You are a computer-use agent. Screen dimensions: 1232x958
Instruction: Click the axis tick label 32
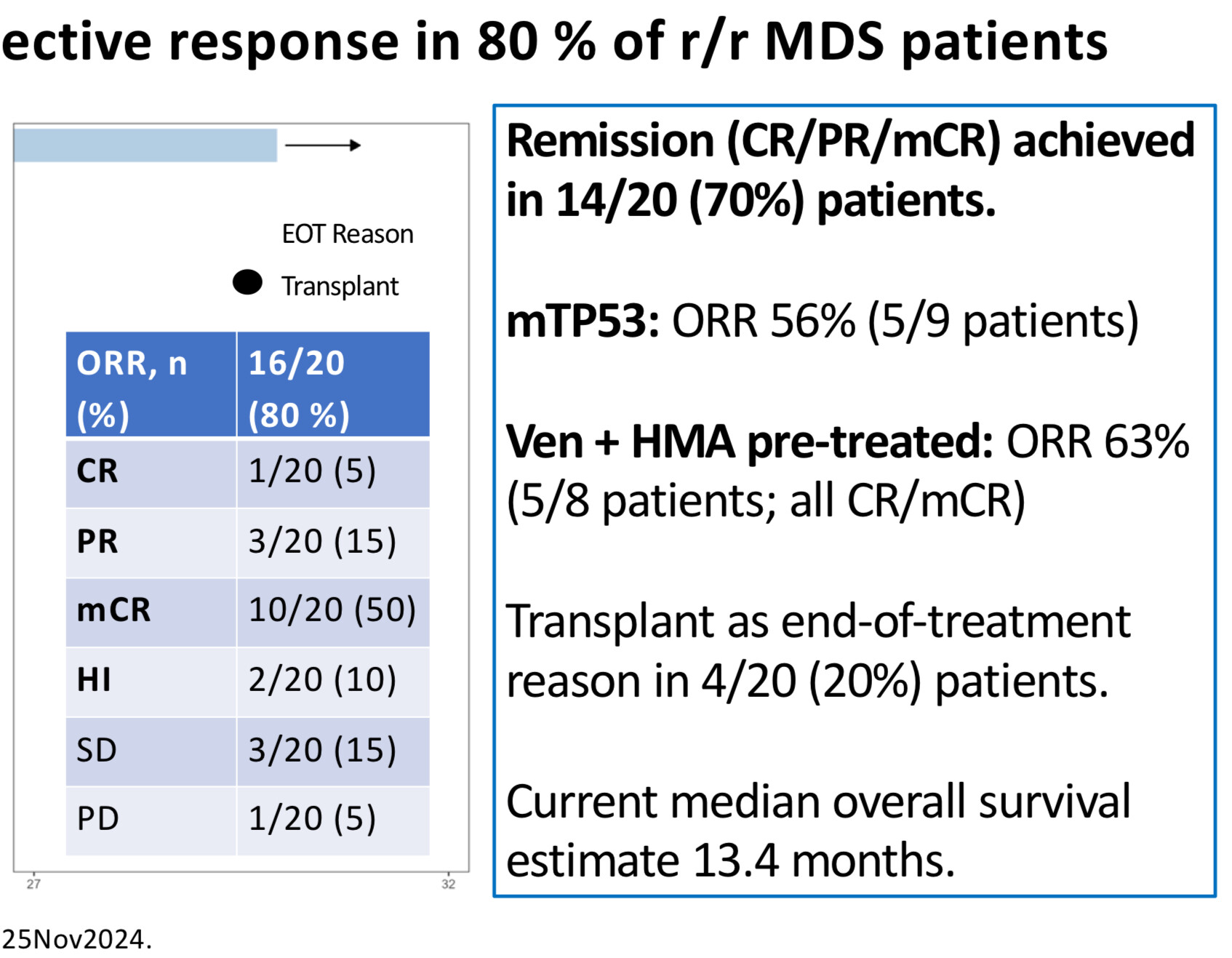[x=448, y=884]
